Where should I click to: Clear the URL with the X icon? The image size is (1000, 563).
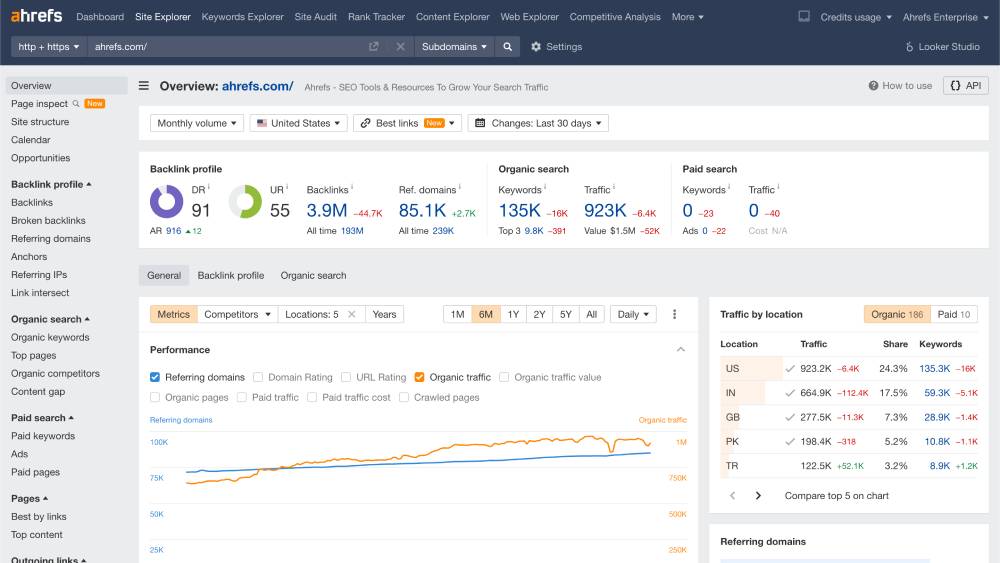(400, 47)
